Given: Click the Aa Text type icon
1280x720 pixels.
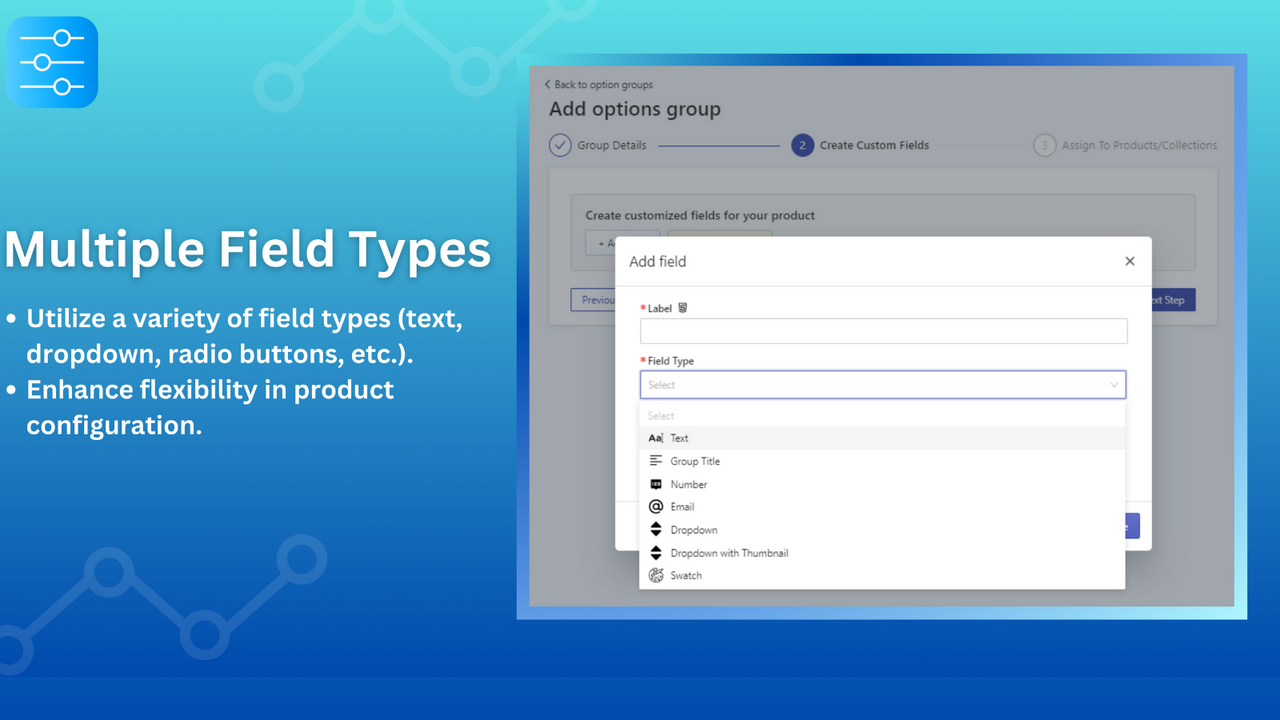Looking at the screenshot, I should 656,438.
